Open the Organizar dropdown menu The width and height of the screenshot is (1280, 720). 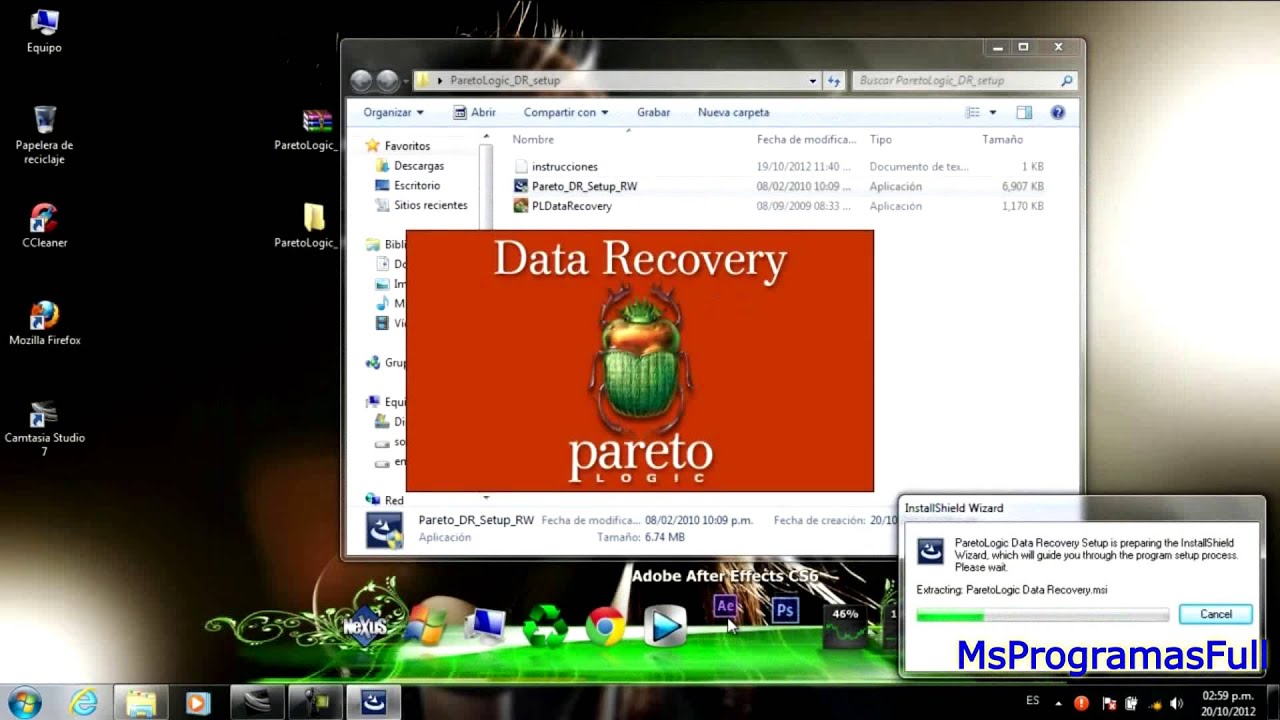point(393,113)
